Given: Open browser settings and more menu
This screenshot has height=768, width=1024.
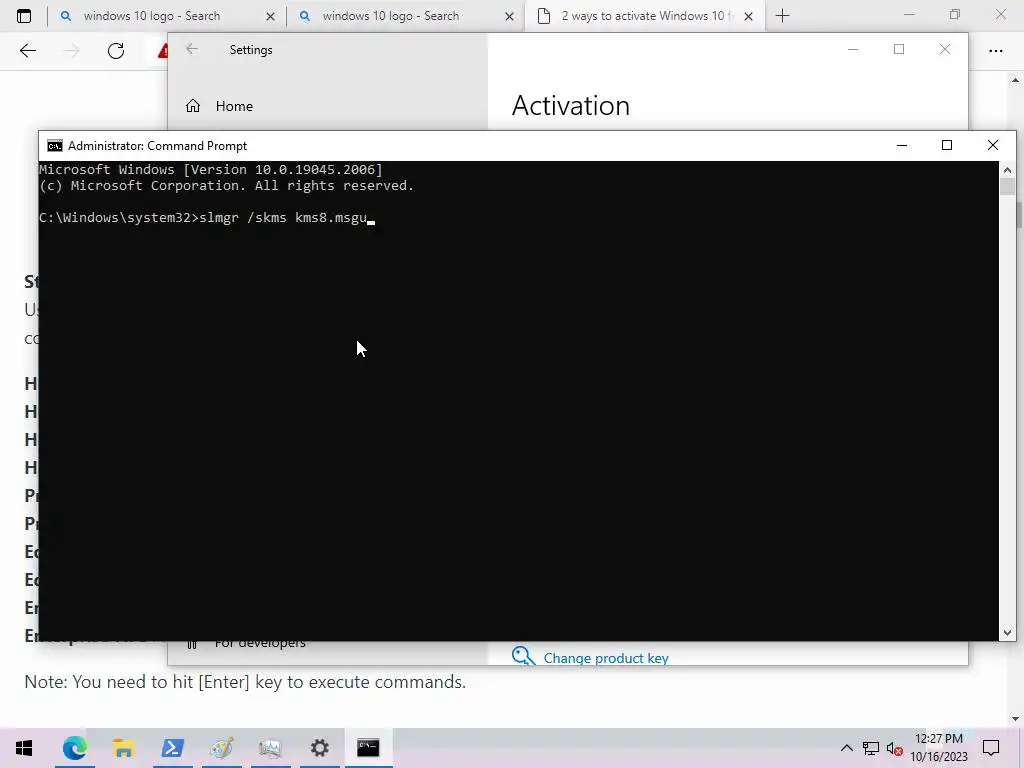Looking at the screenshot, I should click(x=995, y=51).
